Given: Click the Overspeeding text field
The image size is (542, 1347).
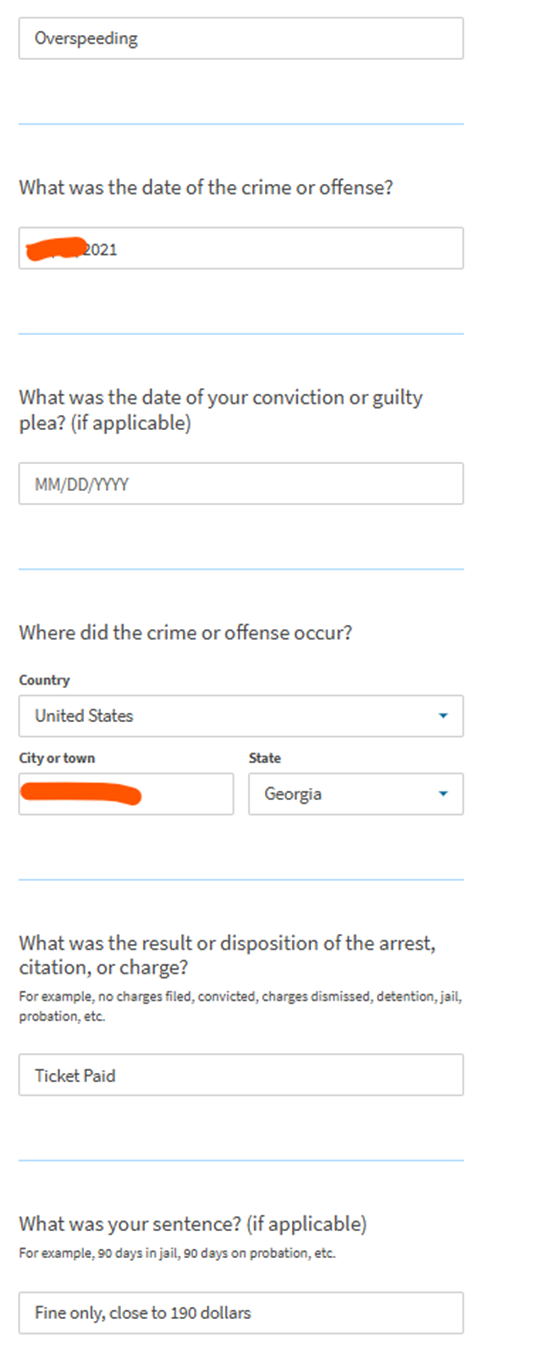Looking at the screenshot, I should (x=241, y=38).
